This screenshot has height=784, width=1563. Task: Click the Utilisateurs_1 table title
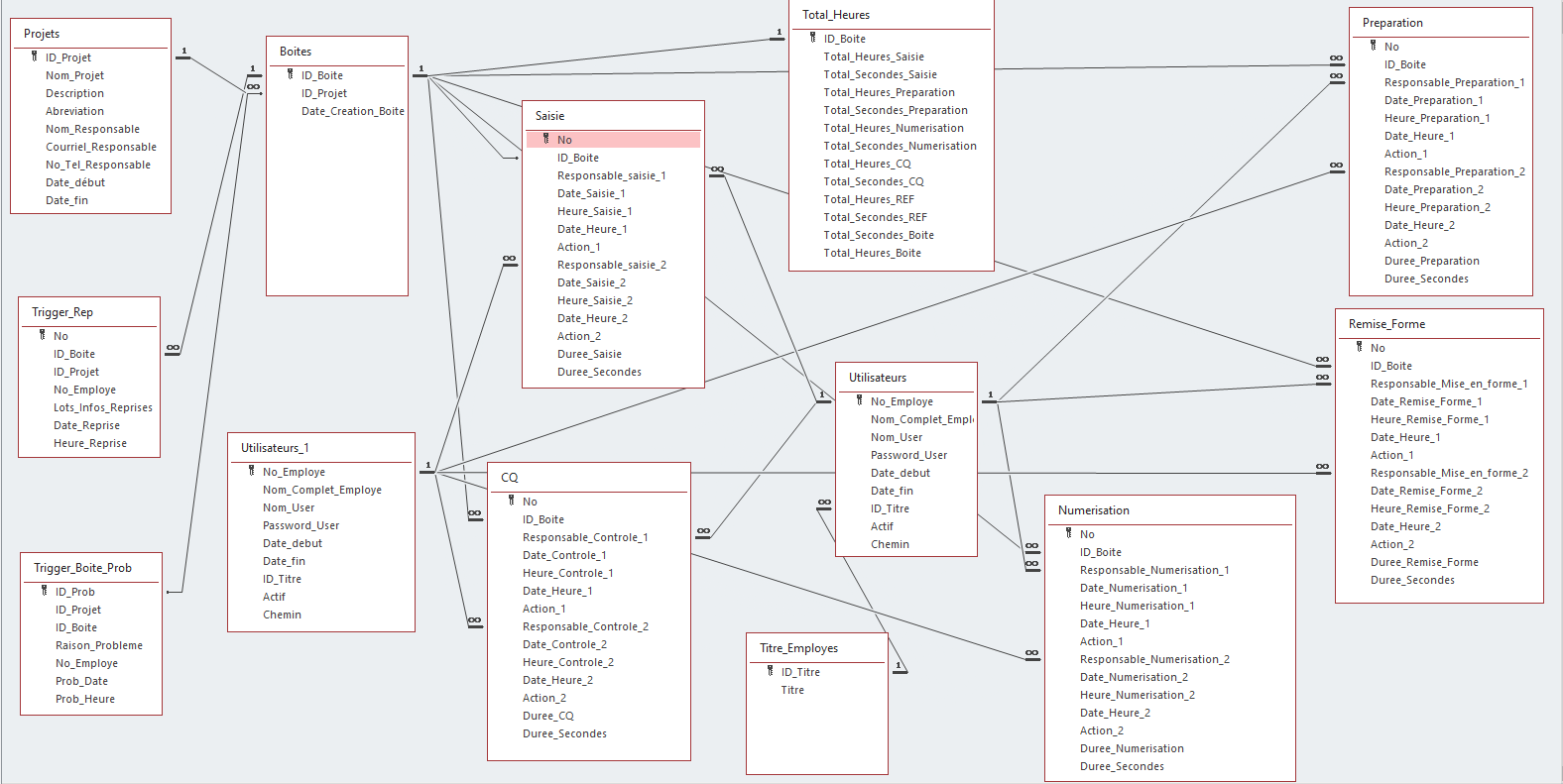pyautogui.click(x=275, y=448)
